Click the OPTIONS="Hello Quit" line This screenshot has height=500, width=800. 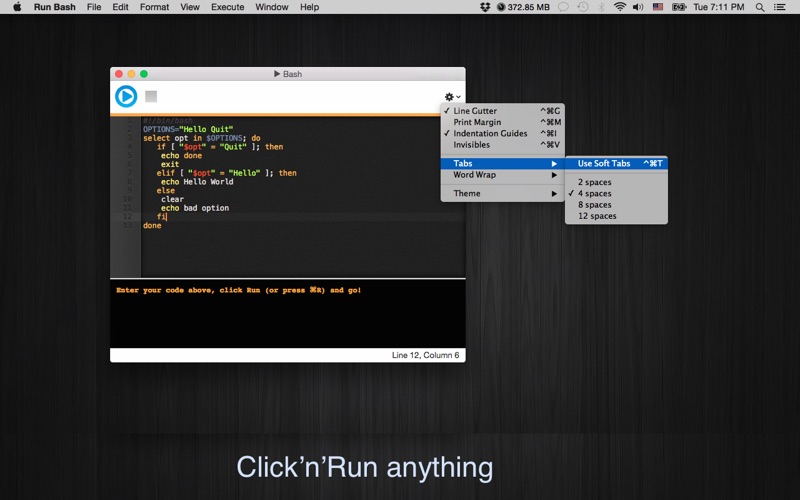click(188, 129)
